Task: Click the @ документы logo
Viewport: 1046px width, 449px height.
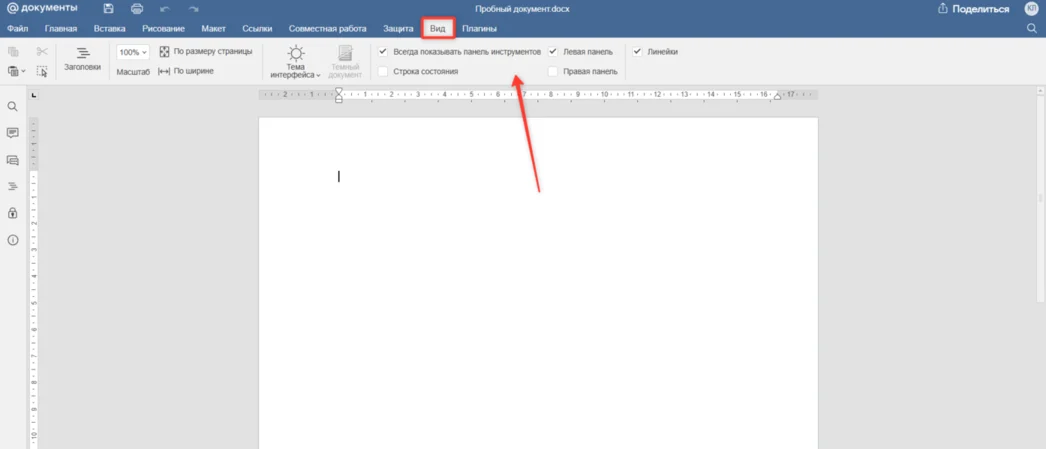Action: click(42, 8)
